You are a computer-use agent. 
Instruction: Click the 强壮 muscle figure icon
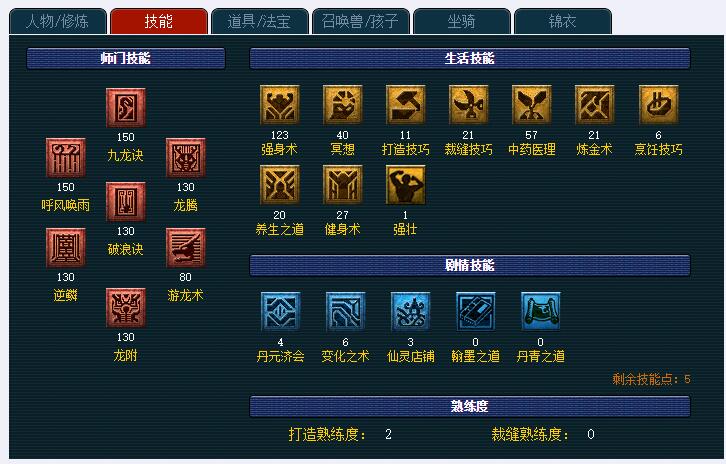click(x=406, y=185)
